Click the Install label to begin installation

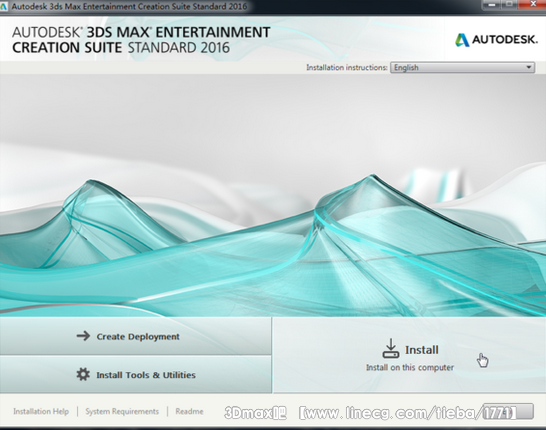[422, 350]
